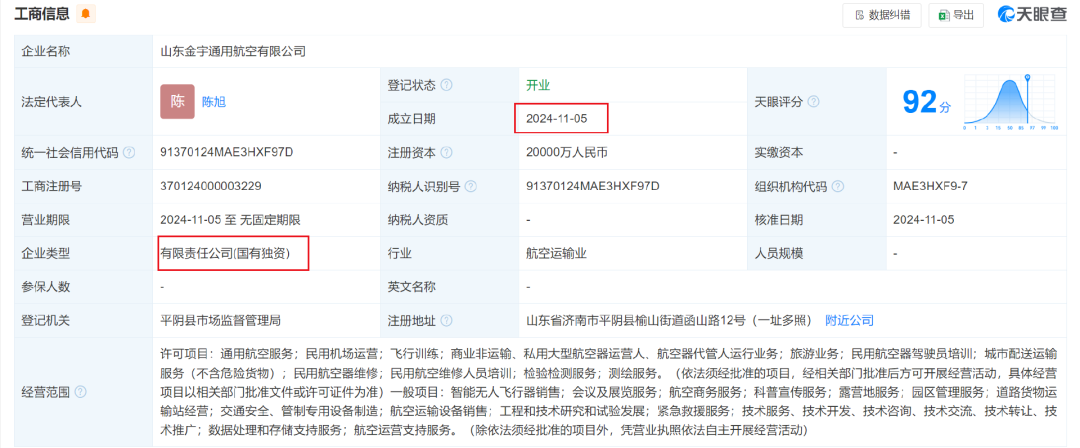1080x448 pixels.
Task: Click the red 陈 avatar thumbnail
Action: coord(177,102)
